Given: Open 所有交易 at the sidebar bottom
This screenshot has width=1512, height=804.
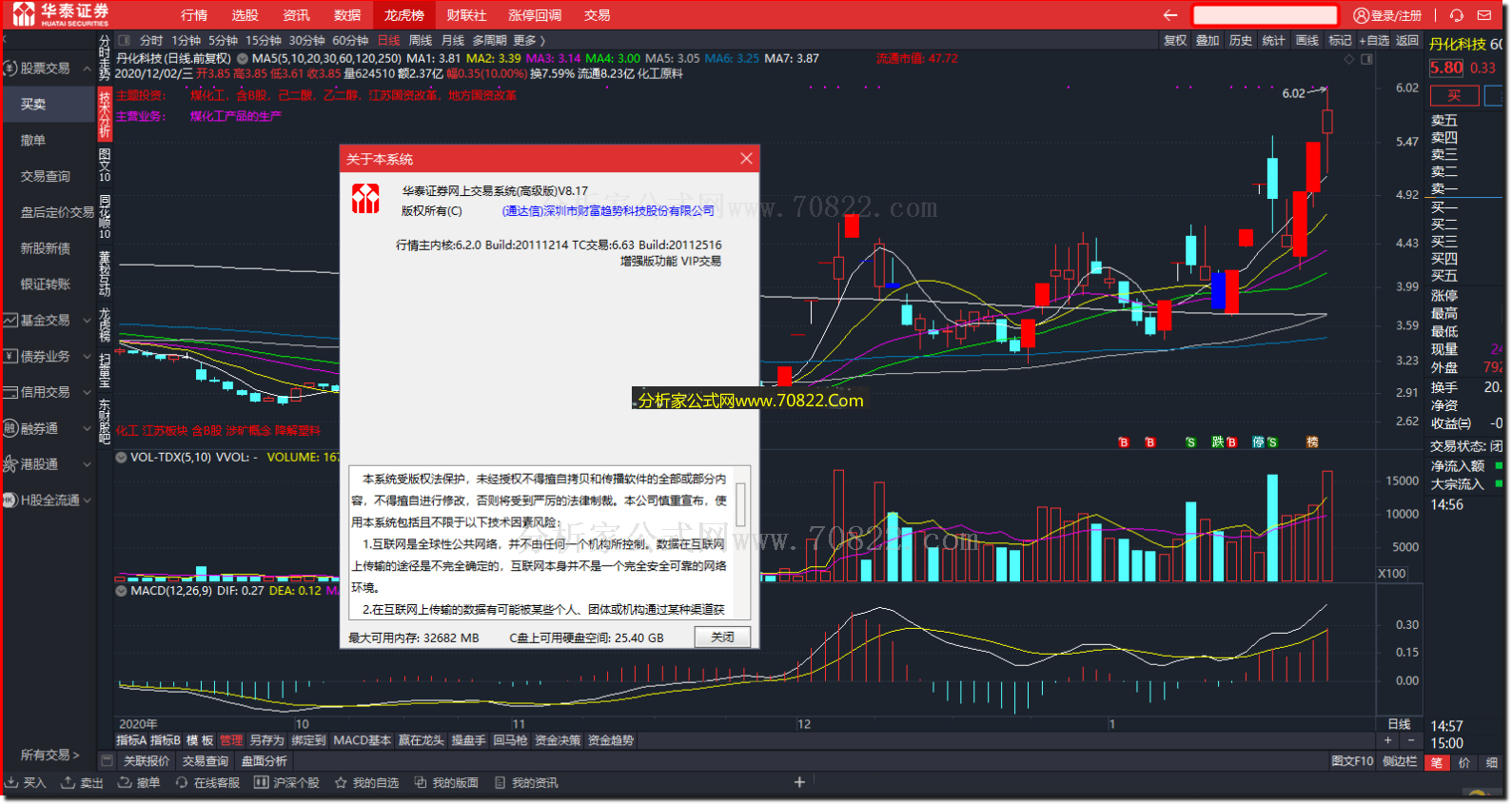Looking at the screenshot, I should pyautogui.click(x=49, y=755).
